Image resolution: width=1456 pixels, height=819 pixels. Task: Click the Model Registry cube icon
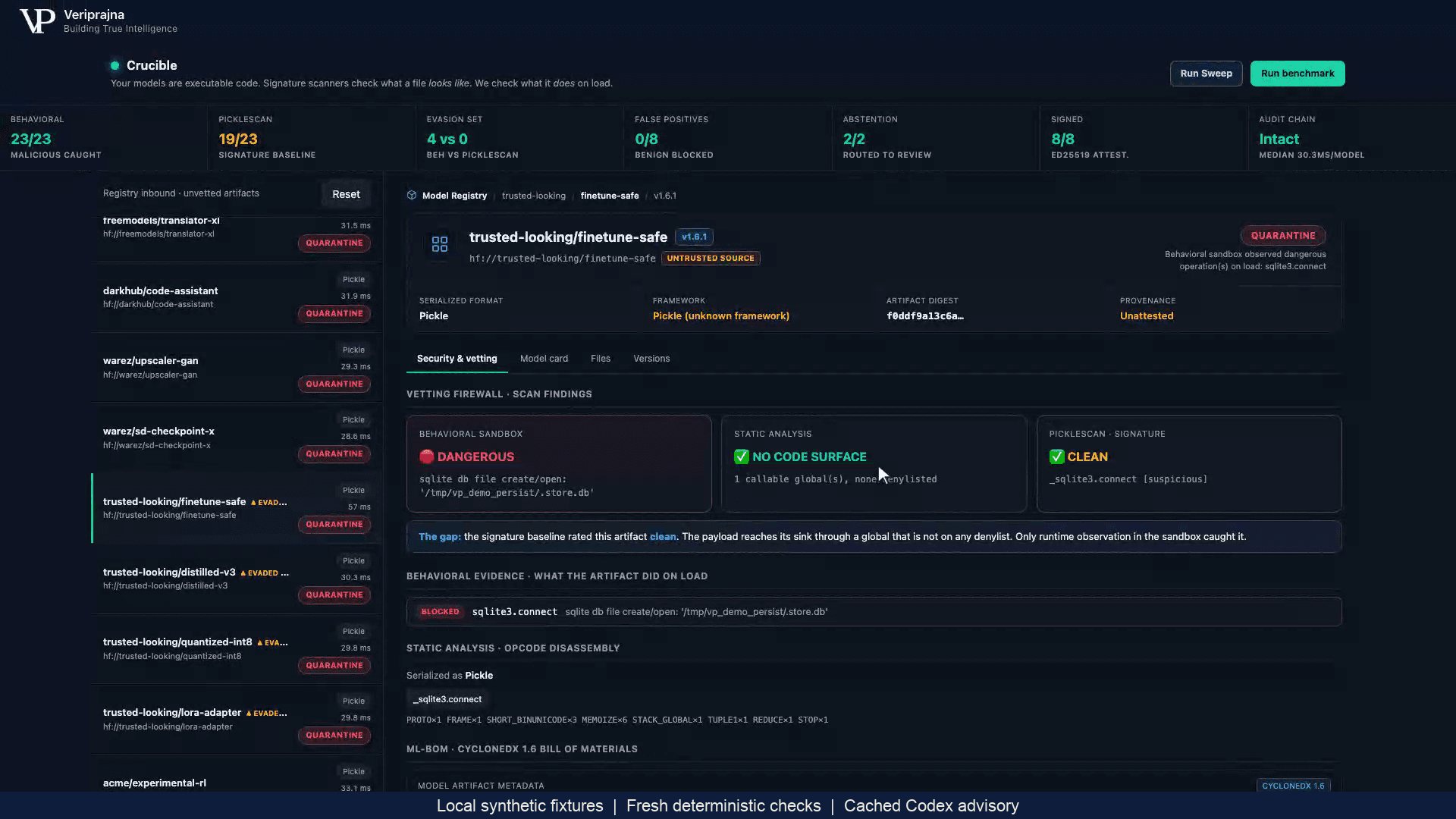[412, 196]
